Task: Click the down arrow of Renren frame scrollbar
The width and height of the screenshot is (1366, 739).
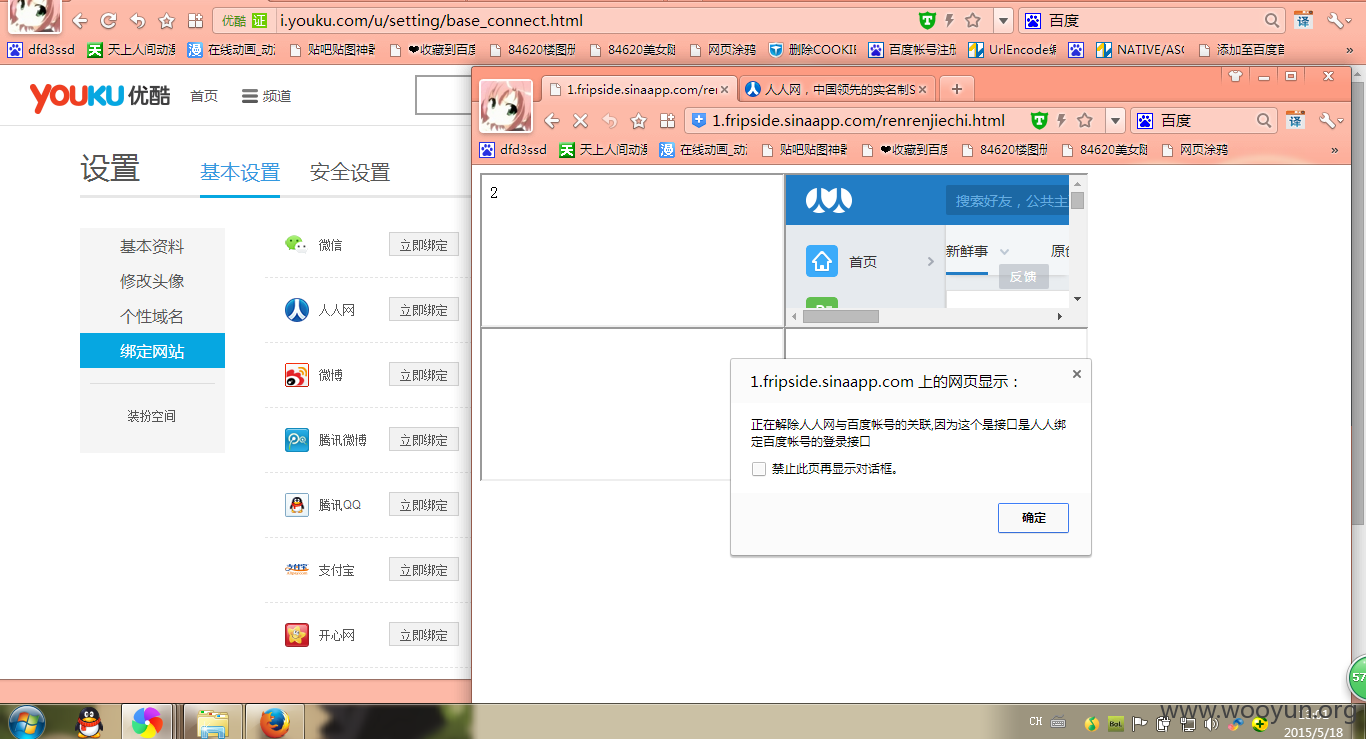Action: click(1077, 299)
